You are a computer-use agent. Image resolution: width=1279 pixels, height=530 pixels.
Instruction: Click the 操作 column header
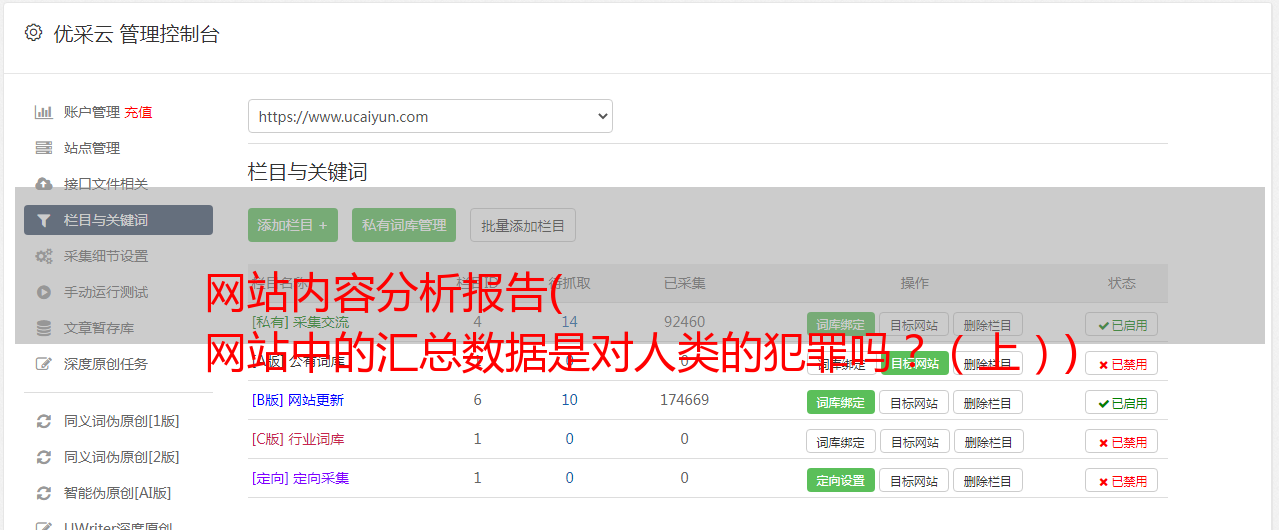(x=914, y=283)
